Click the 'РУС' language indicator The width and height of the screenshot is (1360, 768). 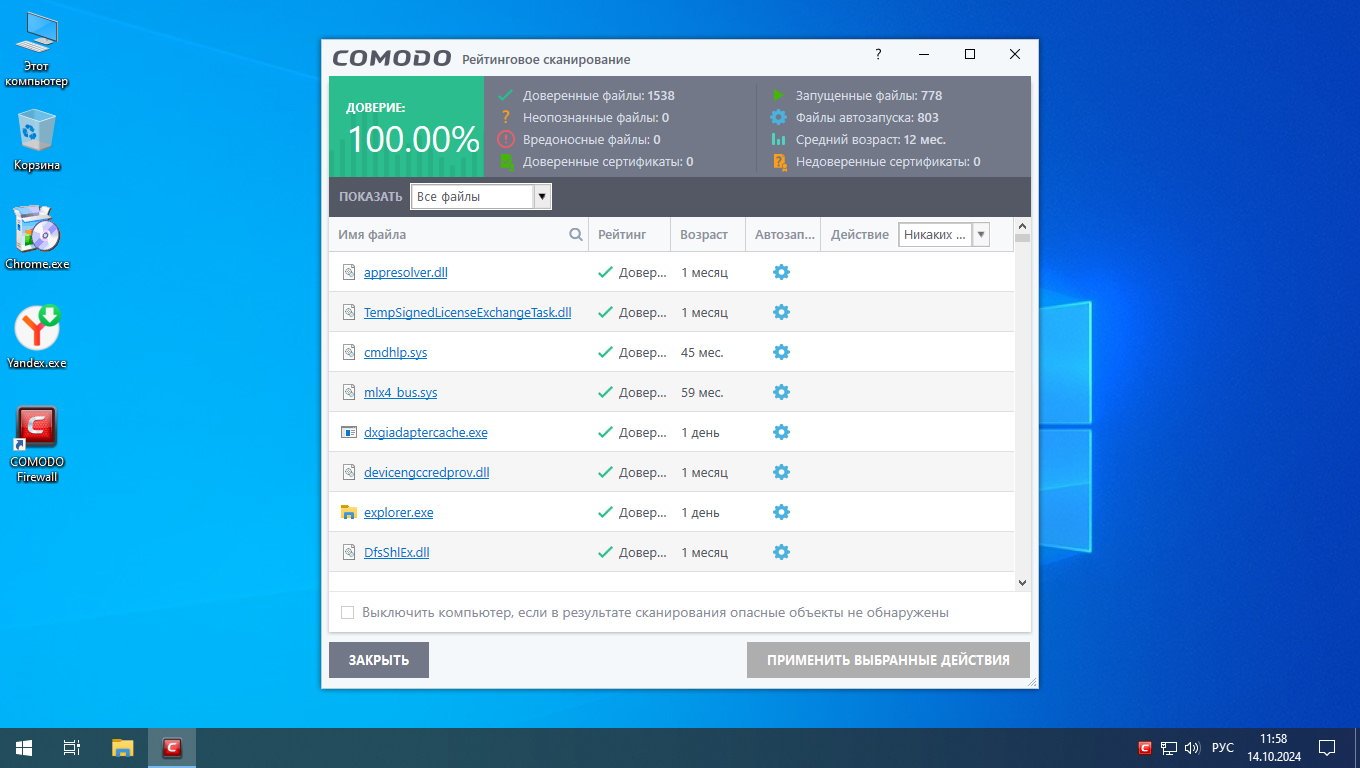point(1222,748)
